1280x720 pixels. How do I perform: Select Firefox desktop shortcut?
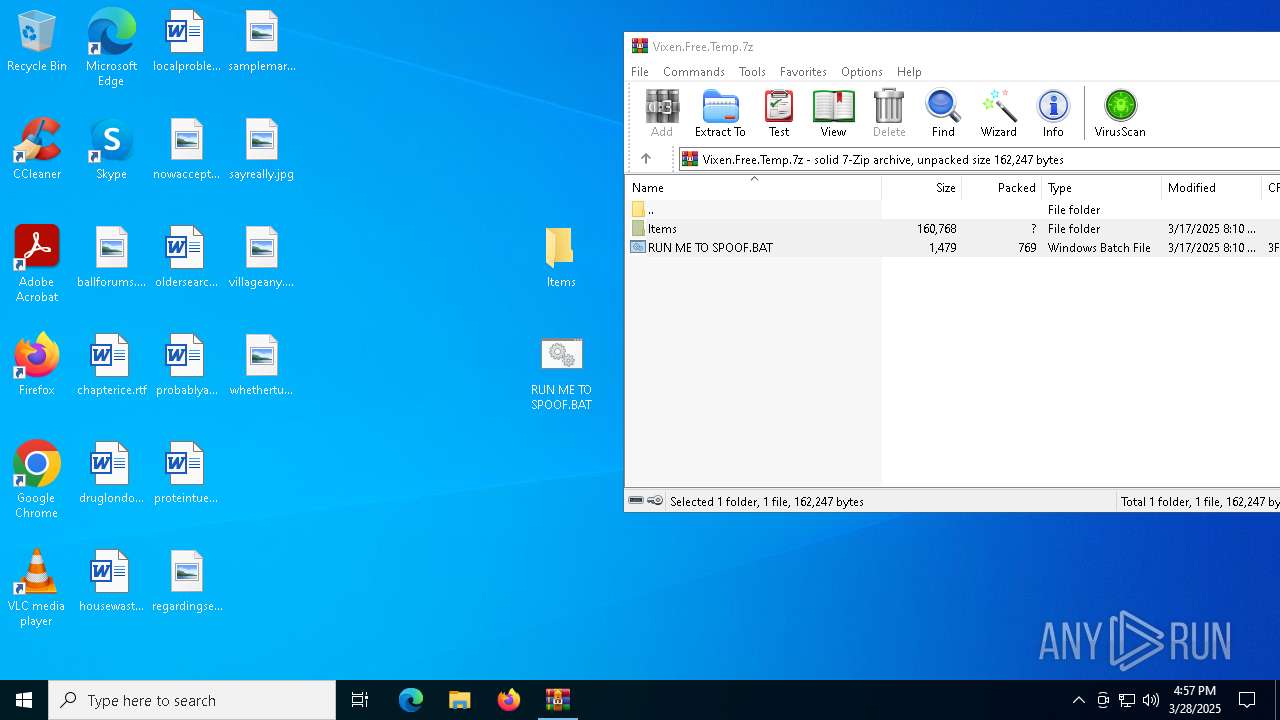37,365
